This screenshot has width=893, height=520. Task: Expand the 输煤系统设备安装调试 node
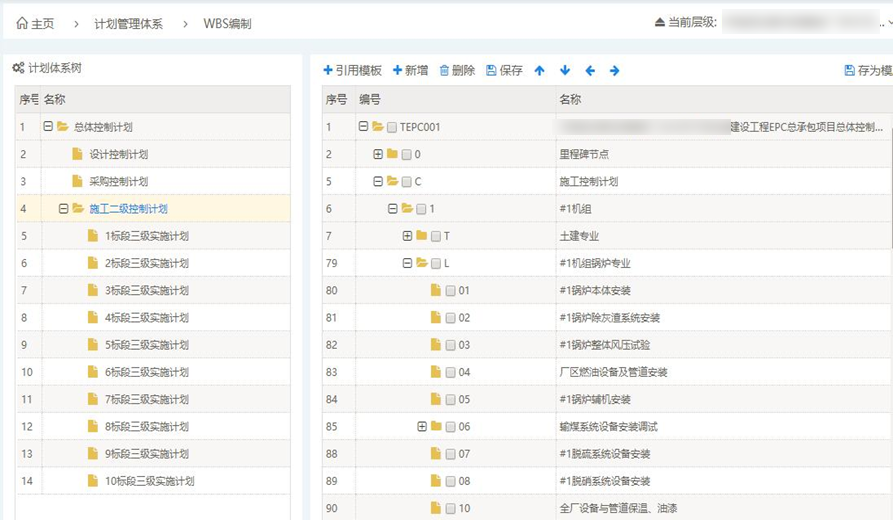[422, 426]
